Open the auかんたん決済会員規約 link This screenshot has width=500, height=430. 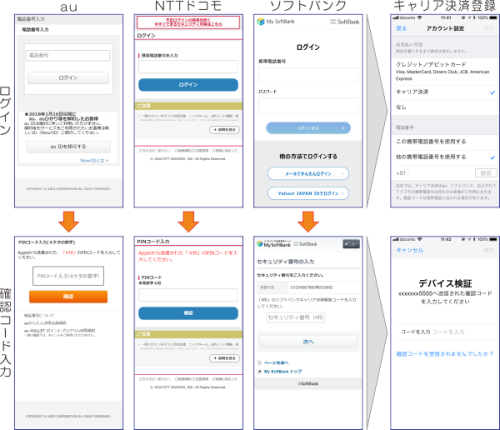point(45,323)
